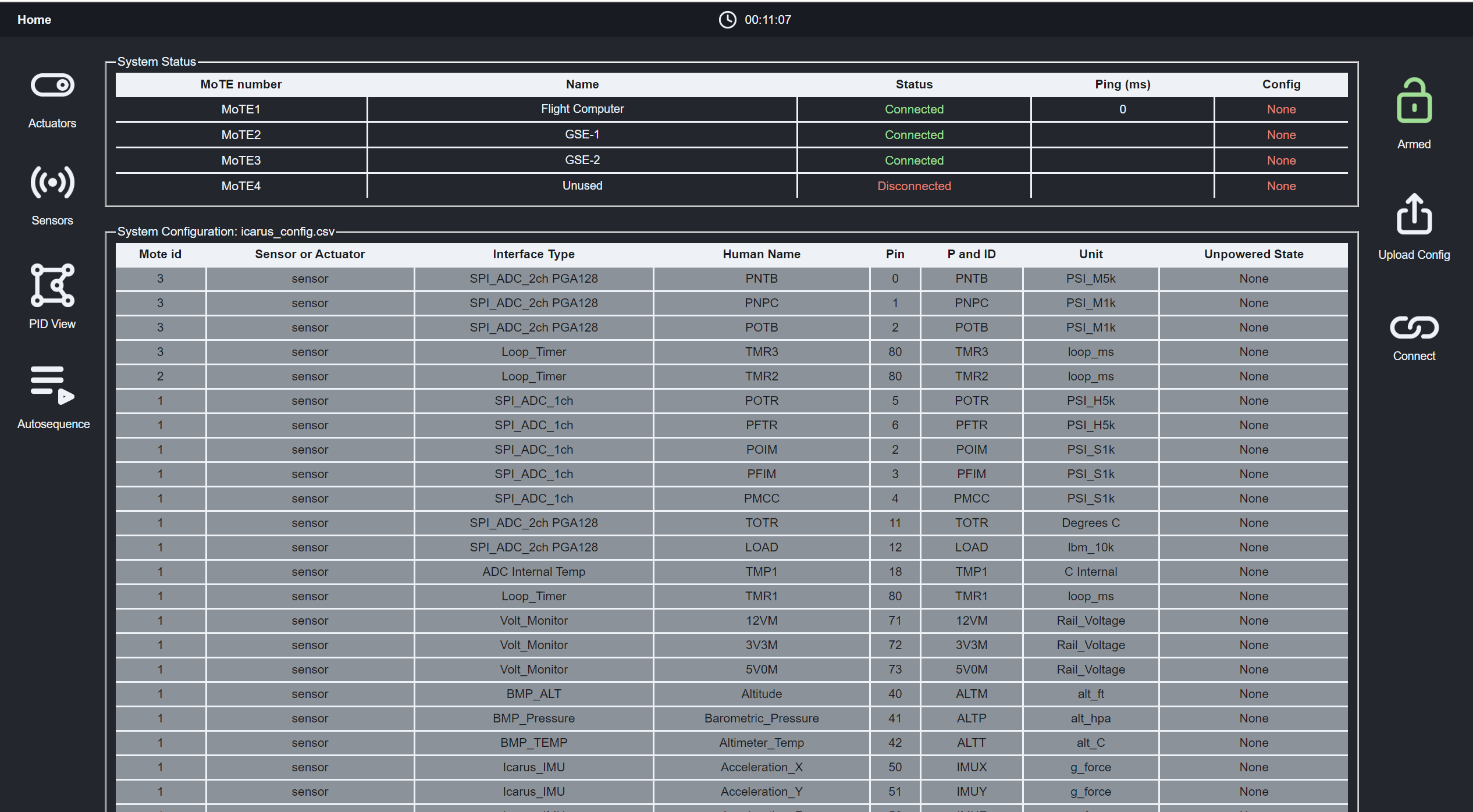The height and width of the screenshot is (812, 1473).
Task: Click the MoTE number column header
Action: (x=241, y=84)
